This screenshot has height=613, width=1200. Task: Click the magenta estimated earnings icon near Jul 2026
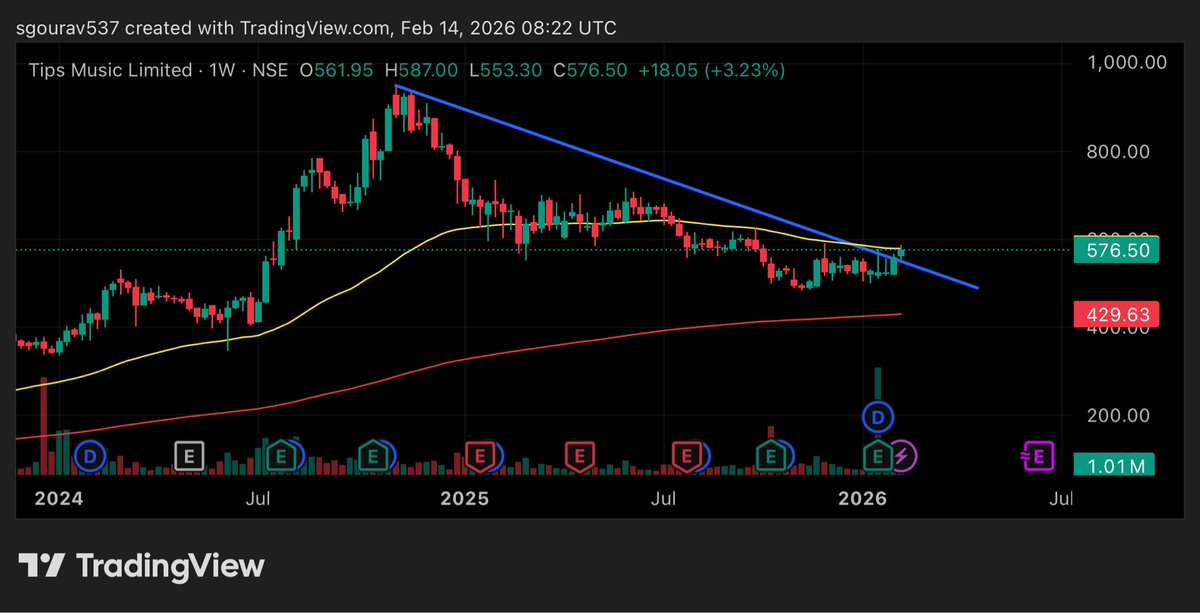pos(1039,455)
